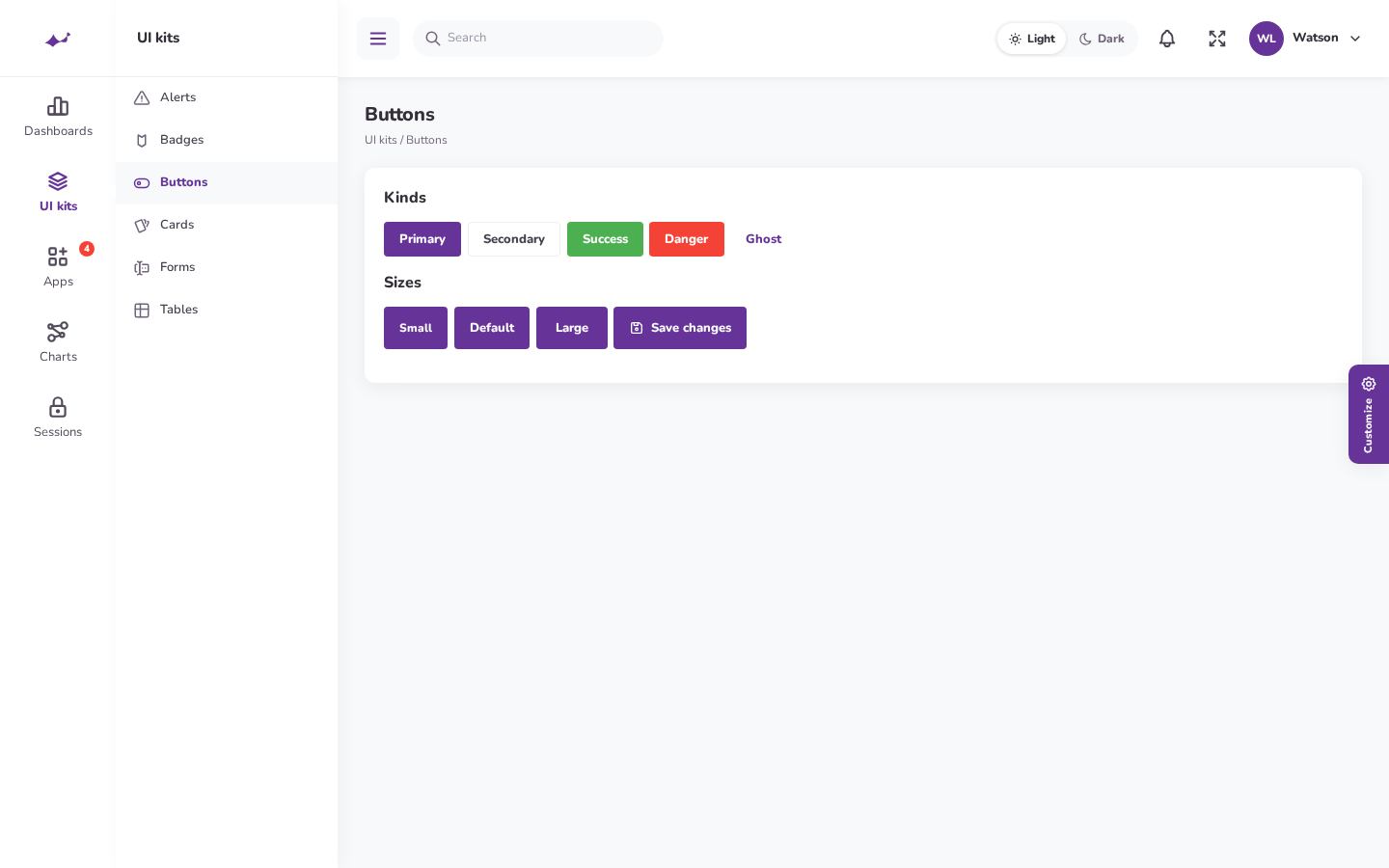Image resolution: width=1389 pixels, height=868 pixels.
Task: Focus the Search input field
Action: click(x=538, y=39)
